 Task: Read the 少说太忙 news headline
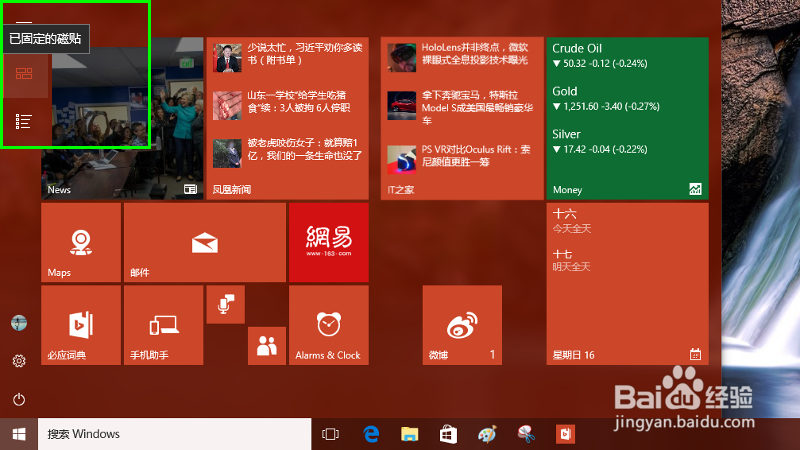click(305, 54)
